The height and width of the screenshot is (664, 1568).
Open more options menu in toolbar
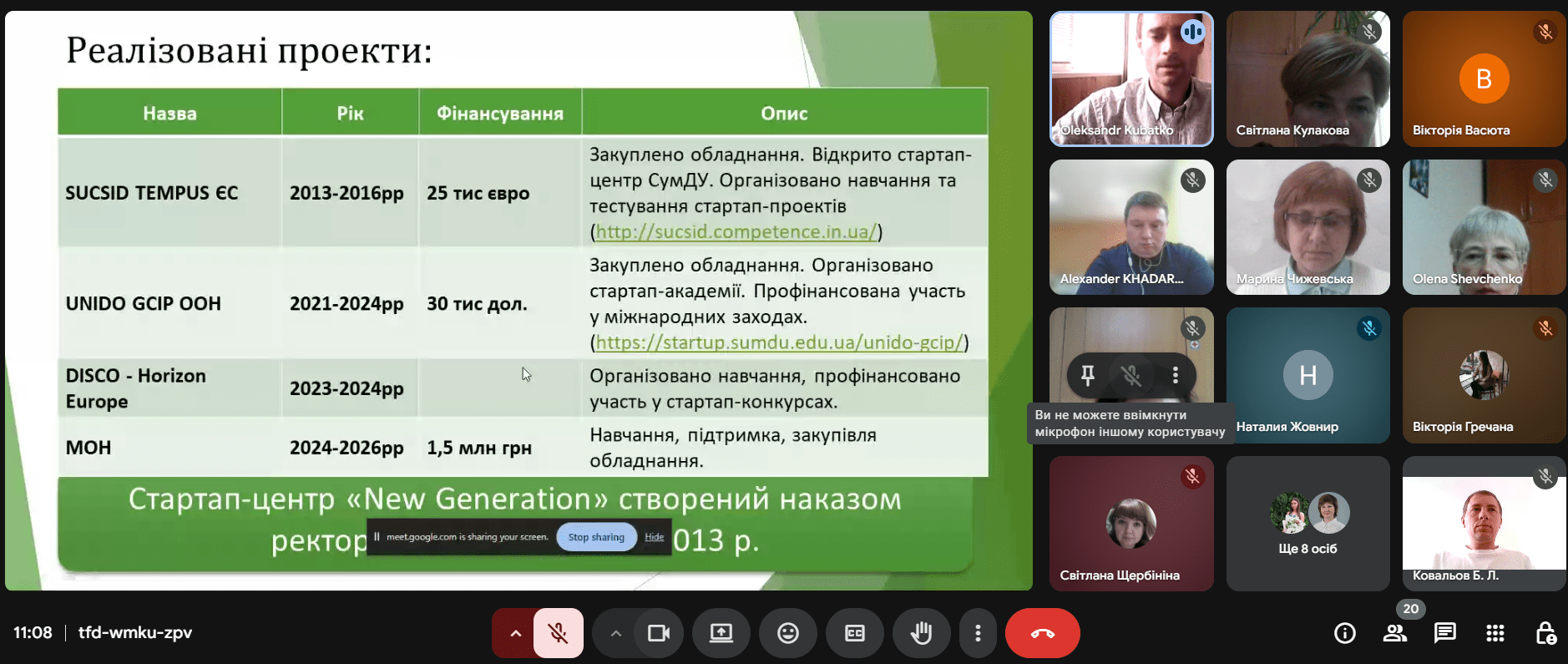(x=978, y=633)
